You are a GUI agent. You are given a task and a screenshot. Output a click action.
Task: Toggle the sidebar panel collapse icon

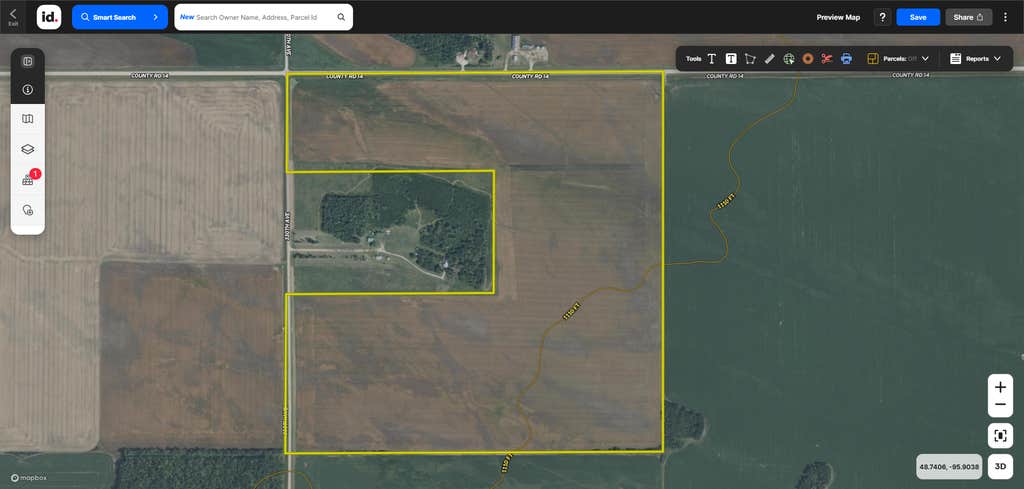click(27, 61)
